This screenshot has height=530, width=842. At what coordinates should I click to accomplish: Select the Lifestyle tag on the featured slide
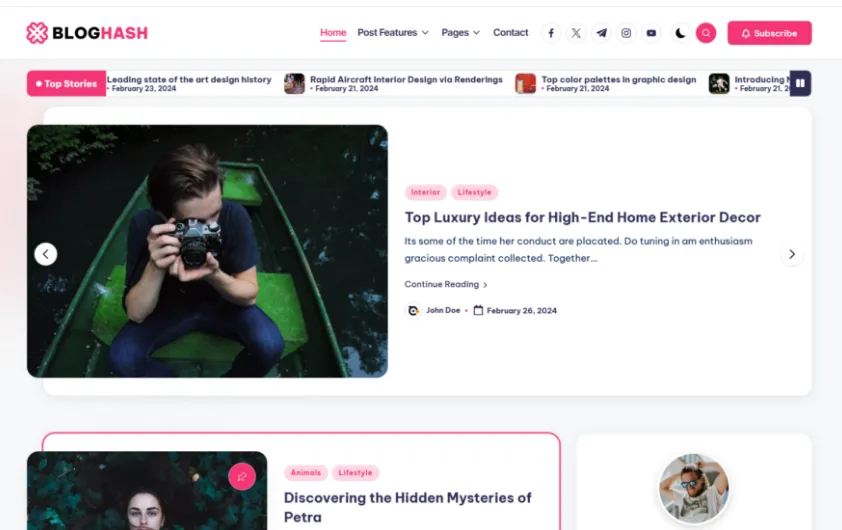point(474,192)
